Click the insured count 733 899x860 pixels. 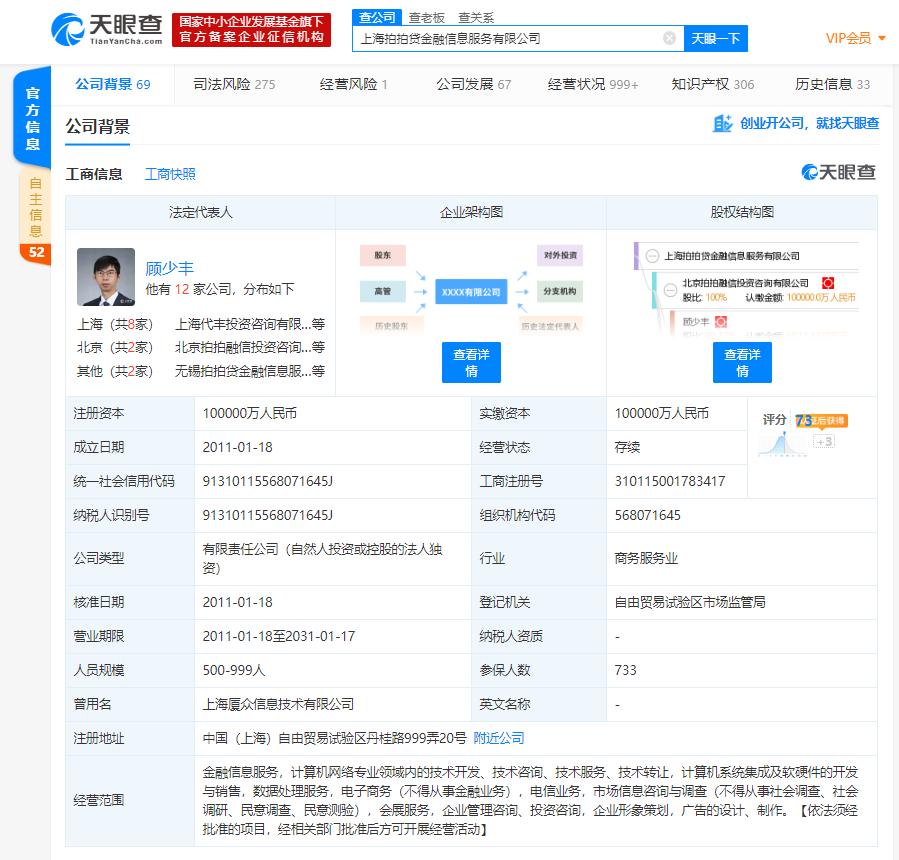(626, 670)
